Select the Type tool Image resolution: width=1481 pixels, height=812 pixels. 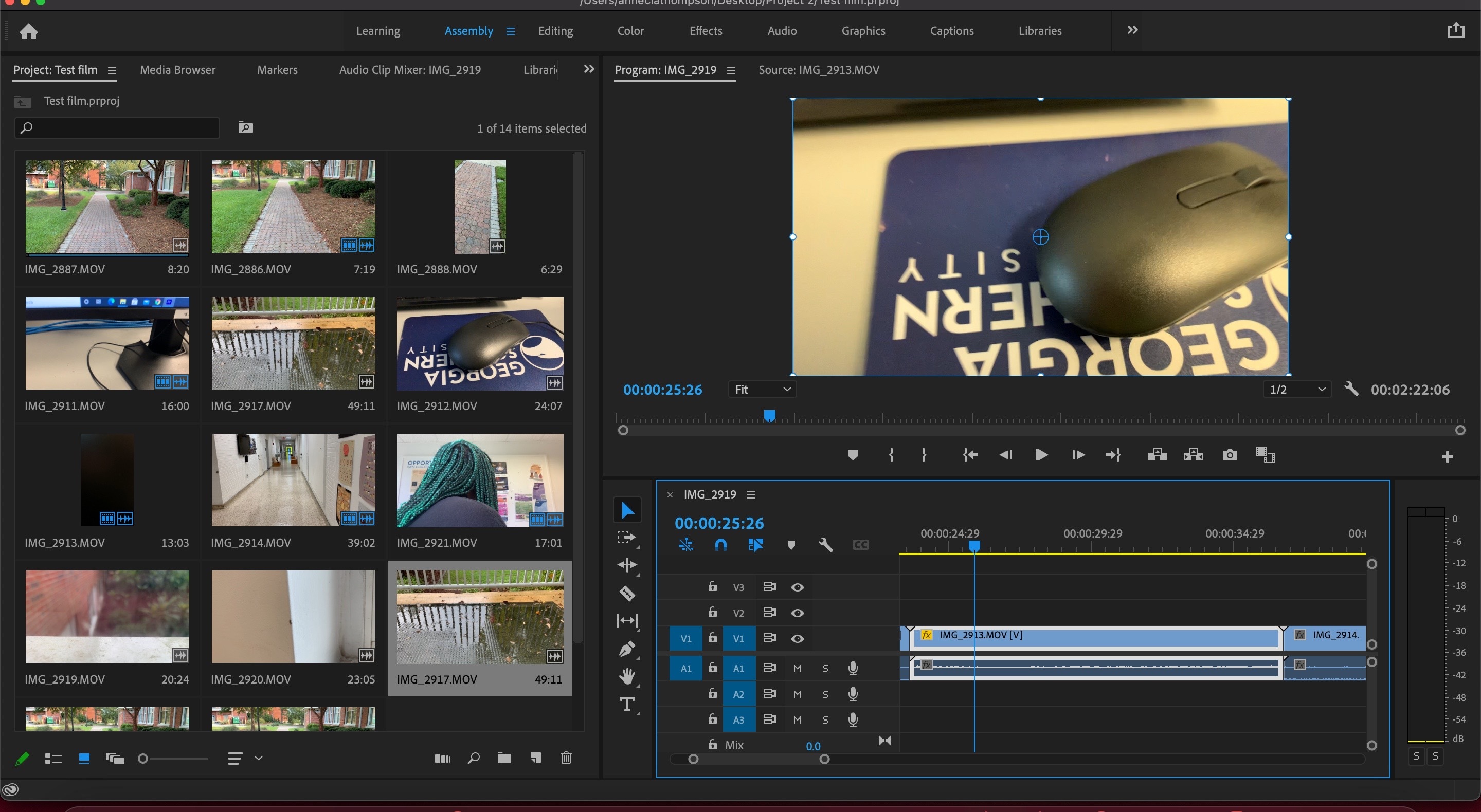point(627,705)
